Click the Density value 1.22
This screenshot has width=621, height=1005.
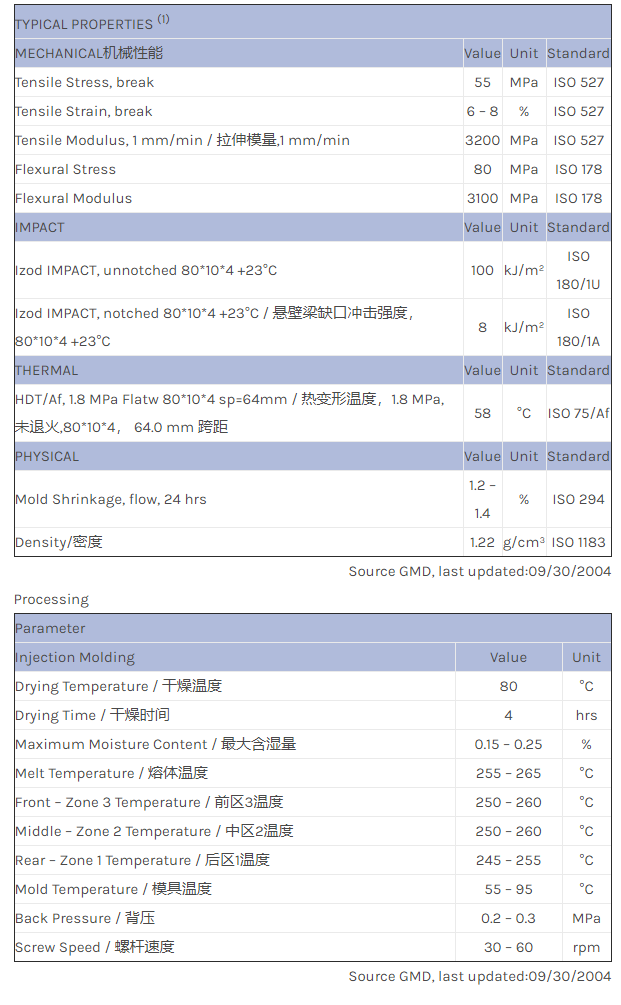(482, 542)
